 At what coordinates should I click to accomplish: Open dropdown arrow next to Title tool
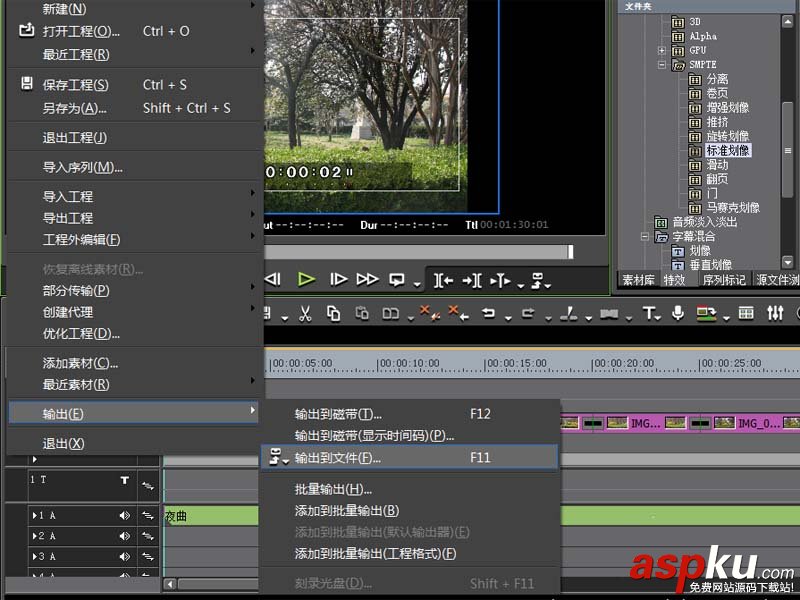click(x=659, y=318)
